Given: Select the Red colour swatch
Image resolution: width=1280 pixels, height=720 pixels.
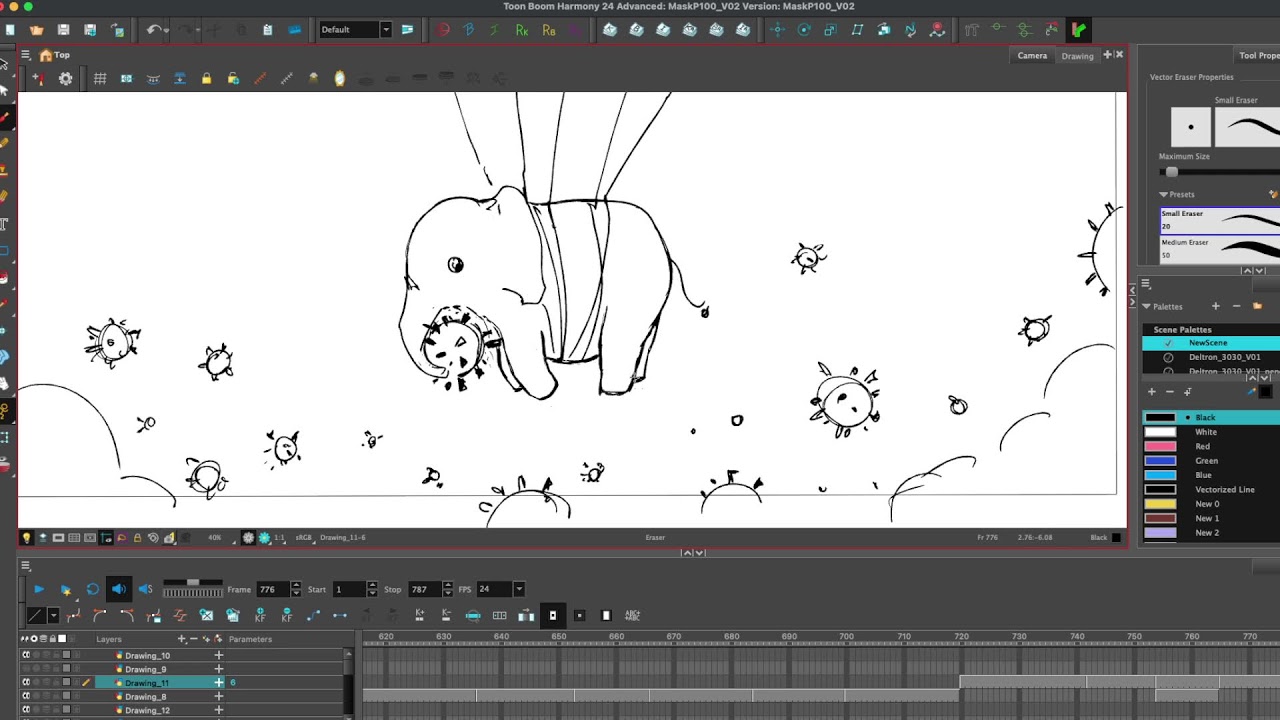Looking at the screenshot, I should pos(1160,446).
